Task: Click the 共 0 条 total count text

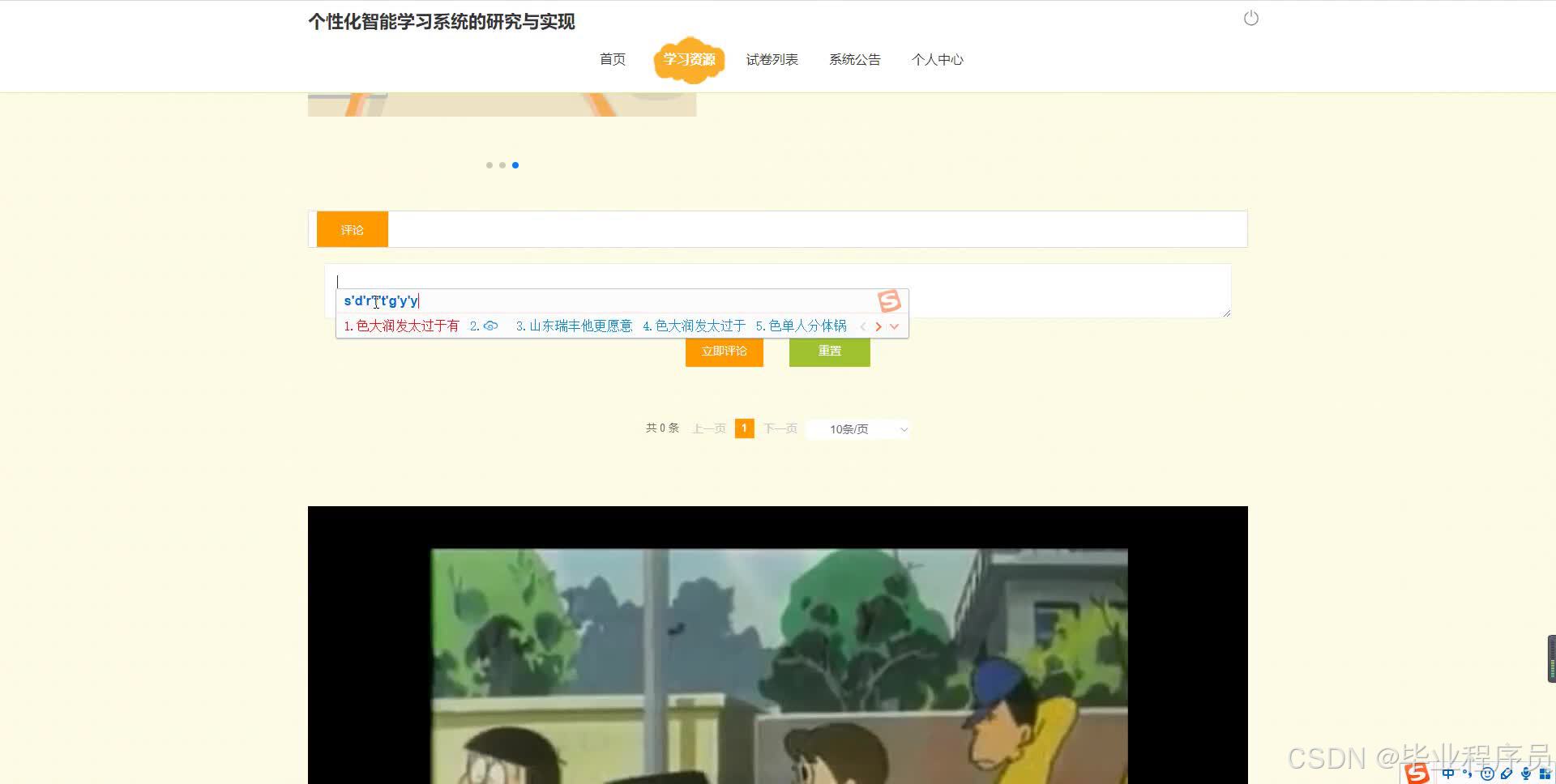Action: coord(662,428)
